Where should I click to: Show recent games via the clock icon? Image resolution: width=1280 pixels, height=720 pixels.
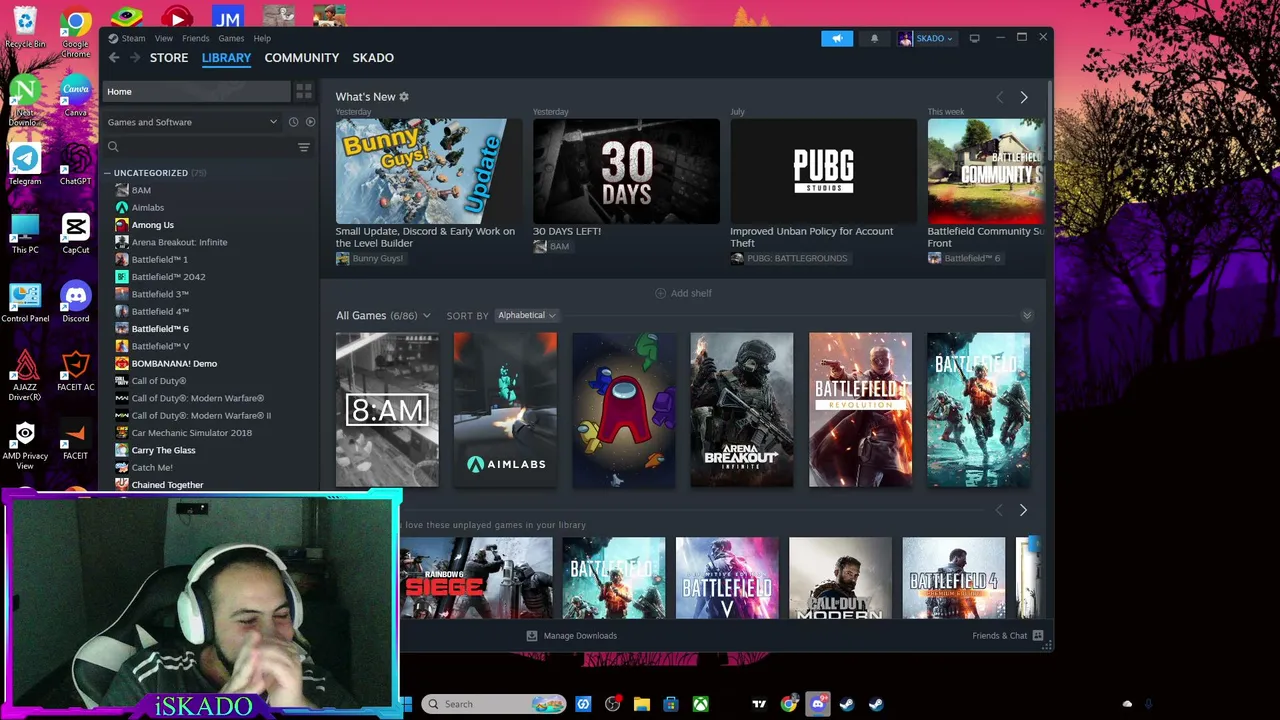coord(293,122)
